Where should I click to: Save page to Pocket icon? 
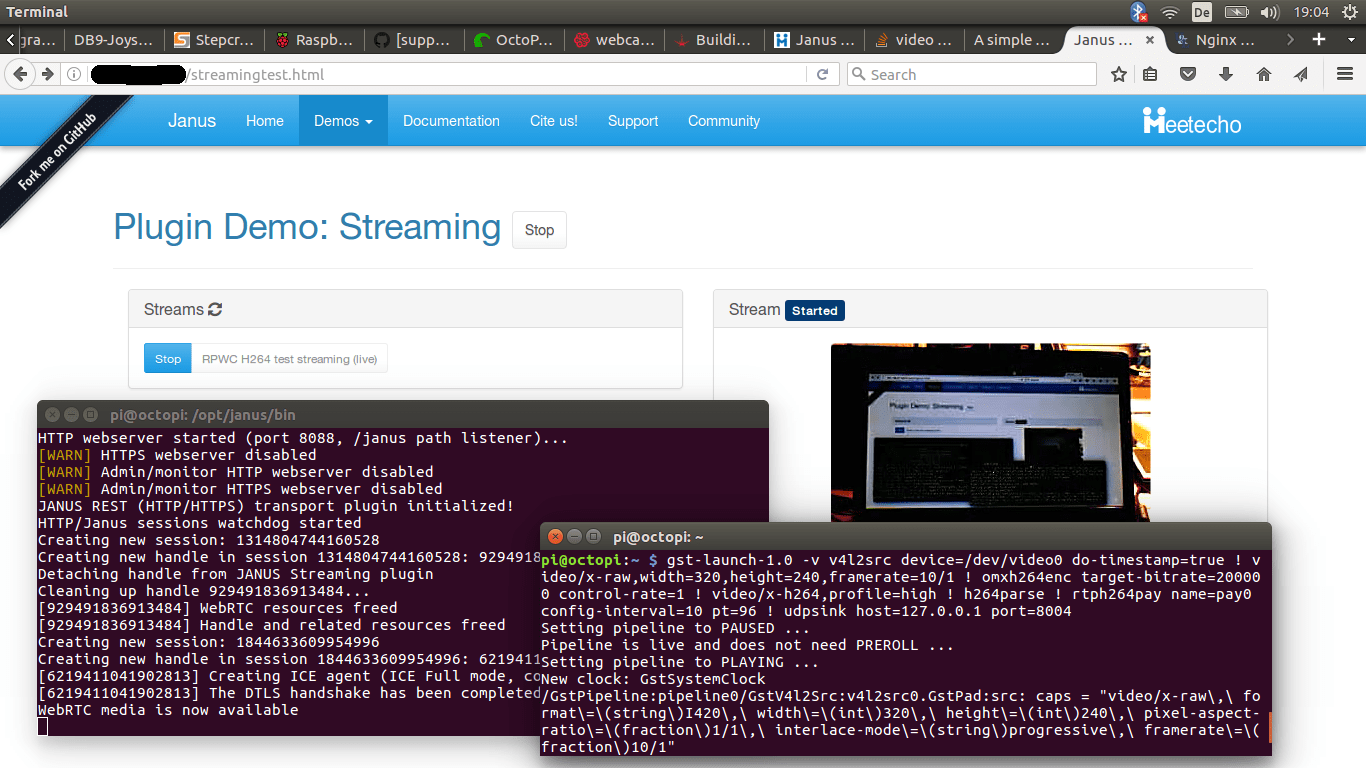(x=1188, y=74)
